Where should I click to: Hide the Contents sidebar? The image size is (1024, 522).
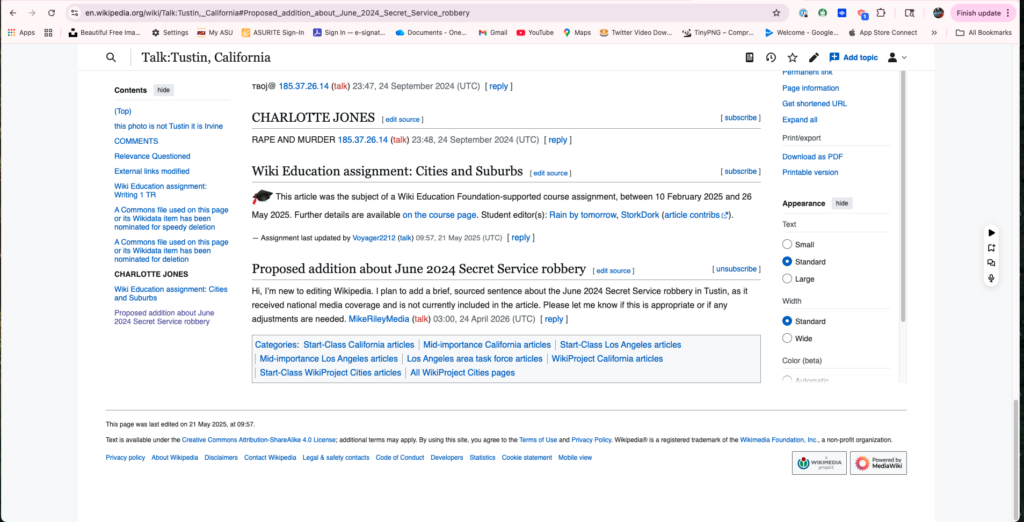tap(164, 90)
